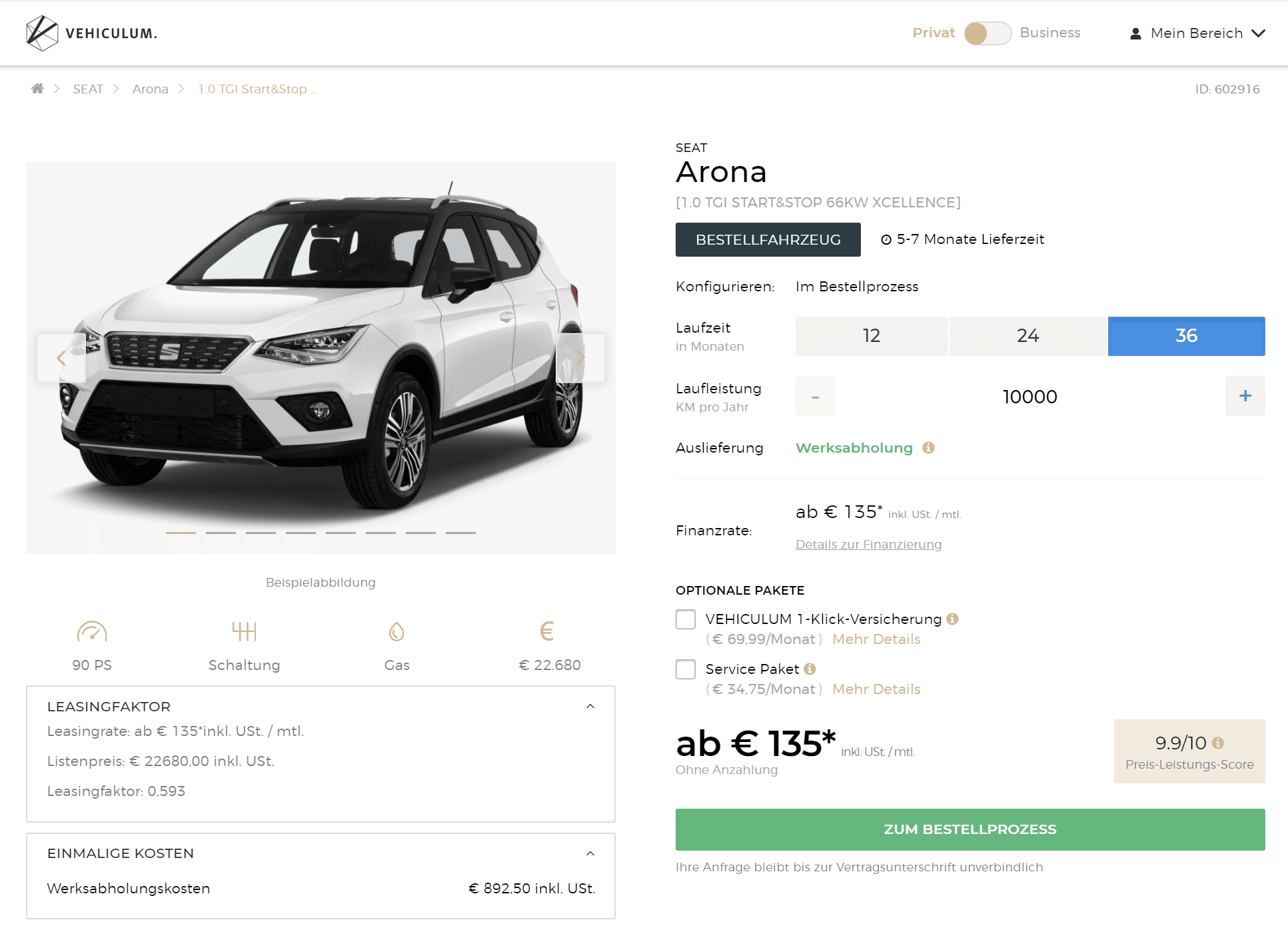Select 24 months Laufzeit

tap(1027, 336)
